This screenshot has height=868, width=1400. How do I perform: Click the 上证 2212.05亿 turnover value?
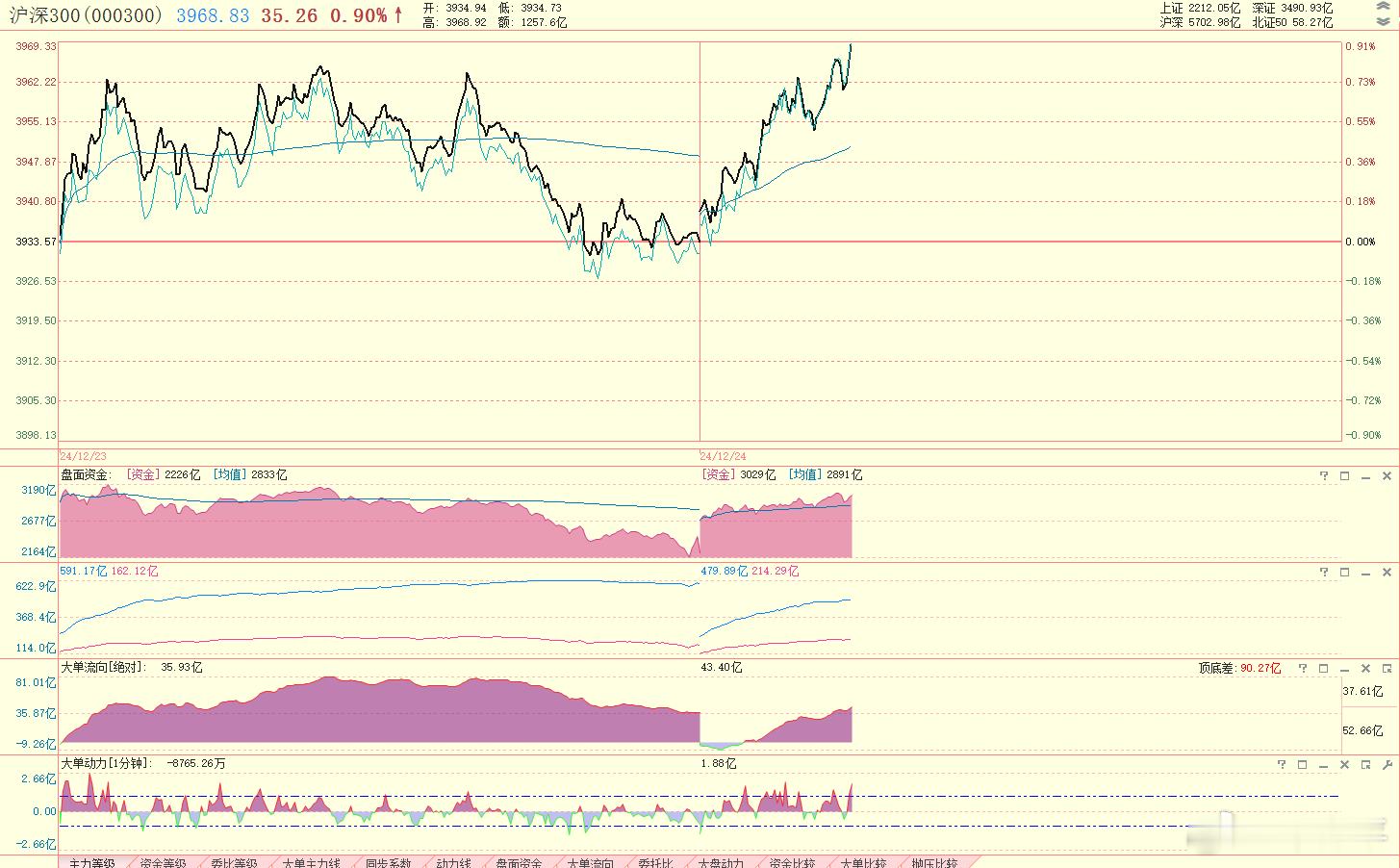point(1200,8)
